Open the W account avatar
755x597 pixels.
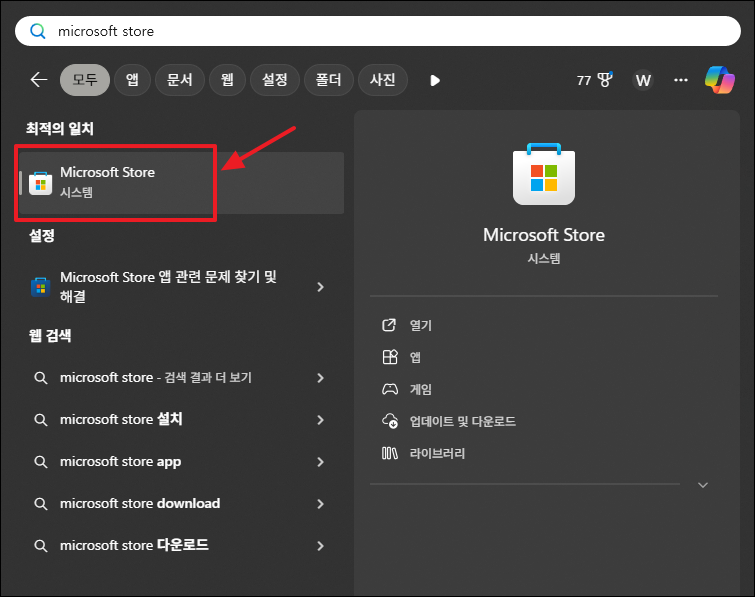coord(643,80)
